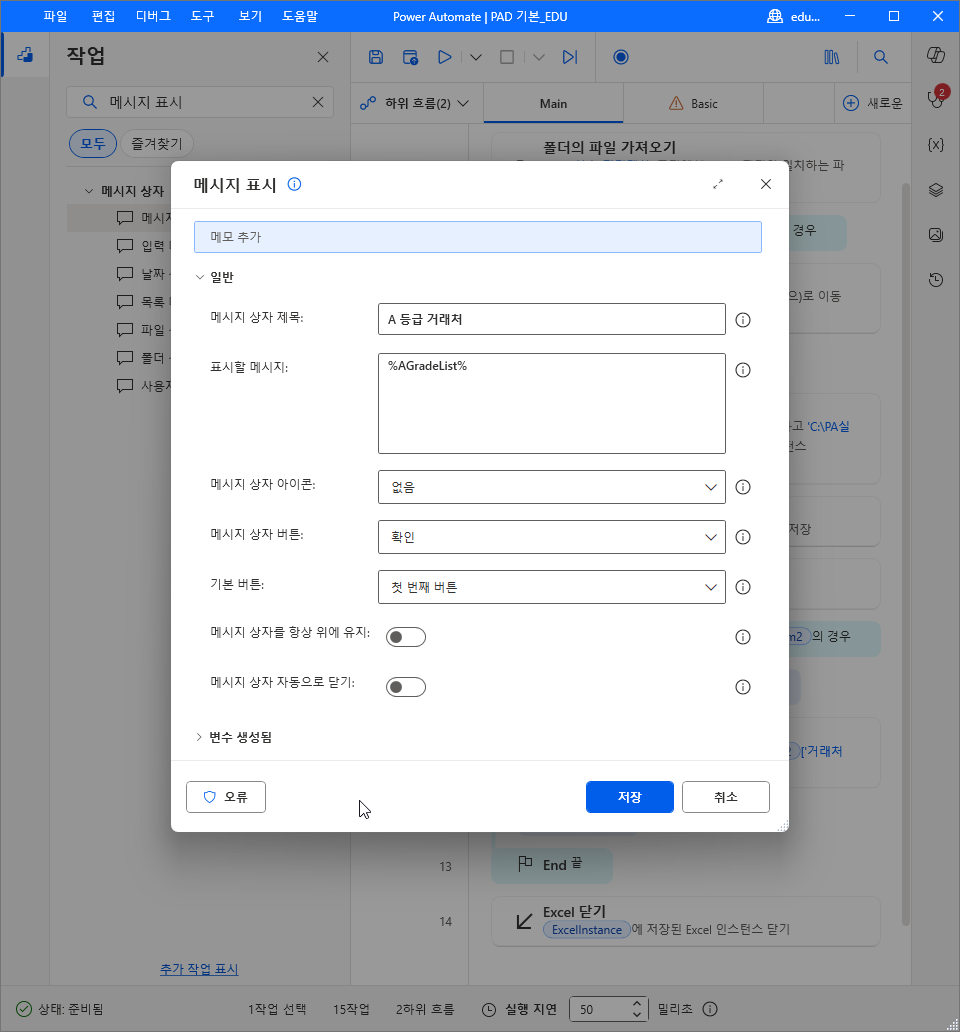Open the 디버그 menu
This screenshot has width=960, height=1032.
point(153,16)
